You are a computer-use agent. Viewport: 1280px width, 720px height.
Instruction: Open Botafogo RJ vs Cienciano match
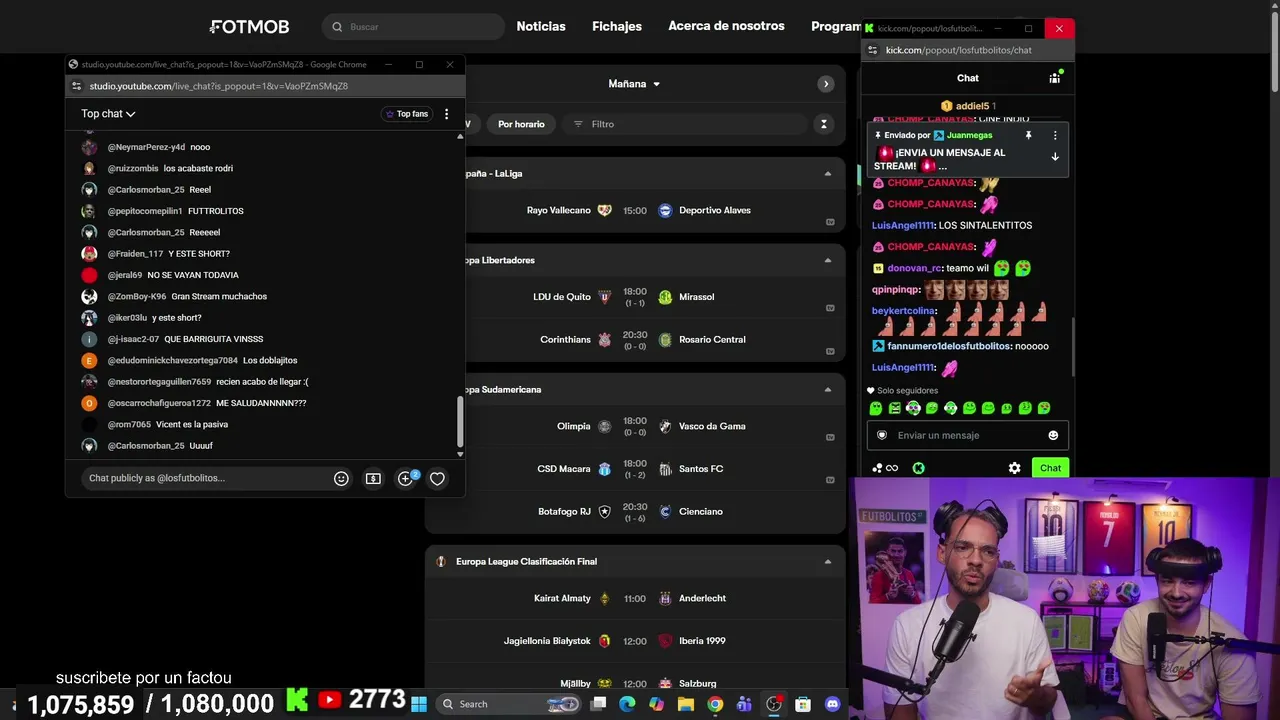click(636, 512)
